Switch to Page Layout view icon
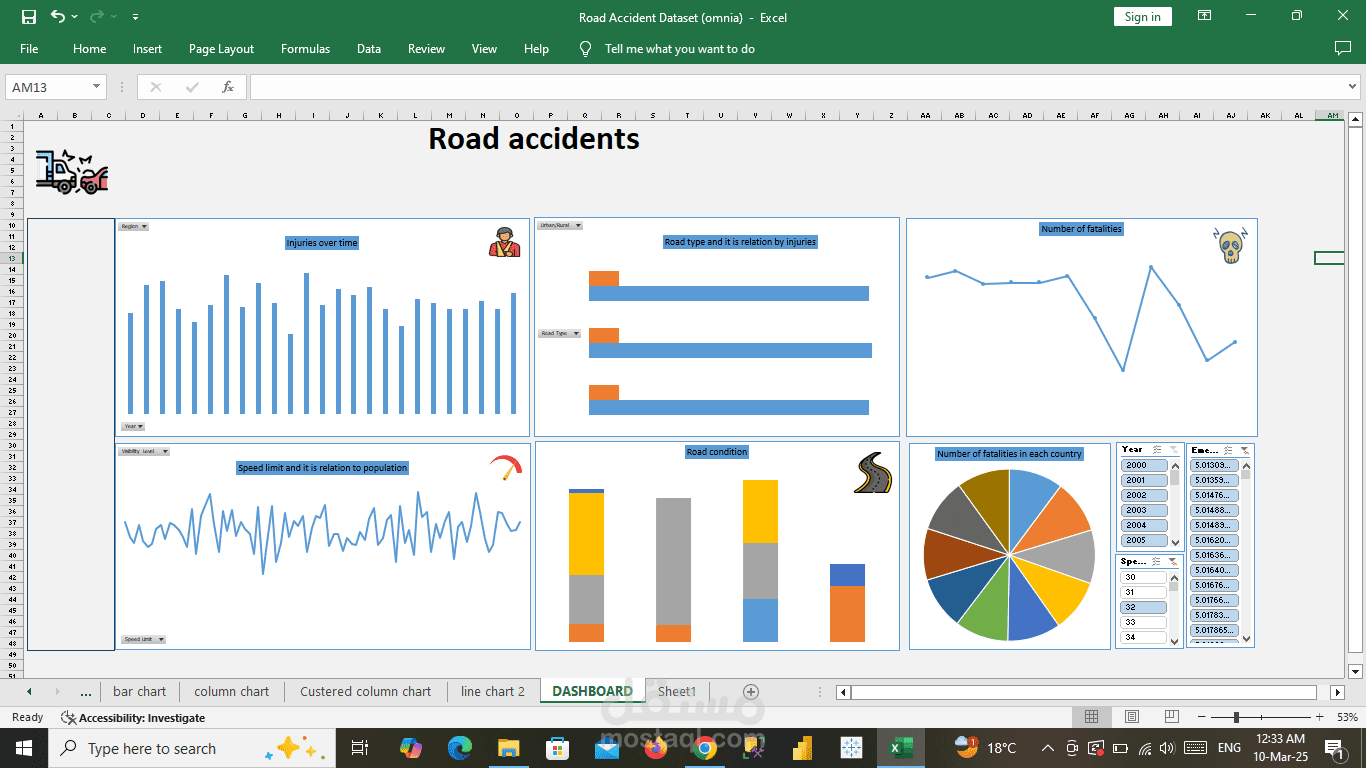This screenshot has height=768, width=1366. pos(1131,717)
